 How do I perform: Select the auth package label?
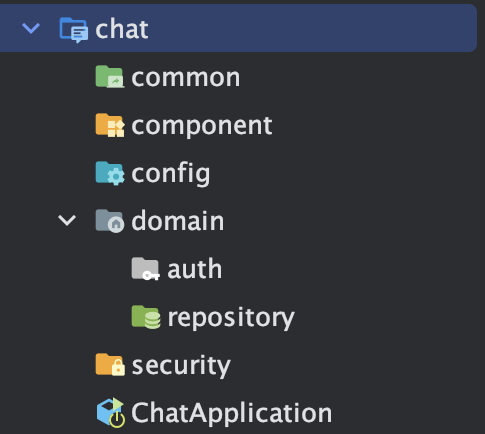194,269
